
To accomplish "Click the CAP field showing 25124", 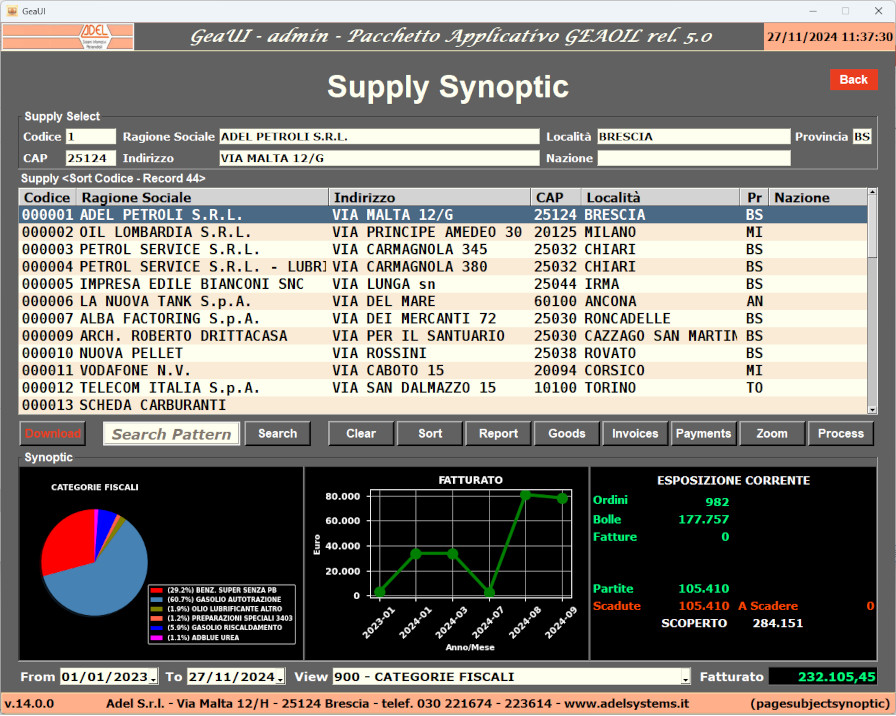I will (91, 158).
